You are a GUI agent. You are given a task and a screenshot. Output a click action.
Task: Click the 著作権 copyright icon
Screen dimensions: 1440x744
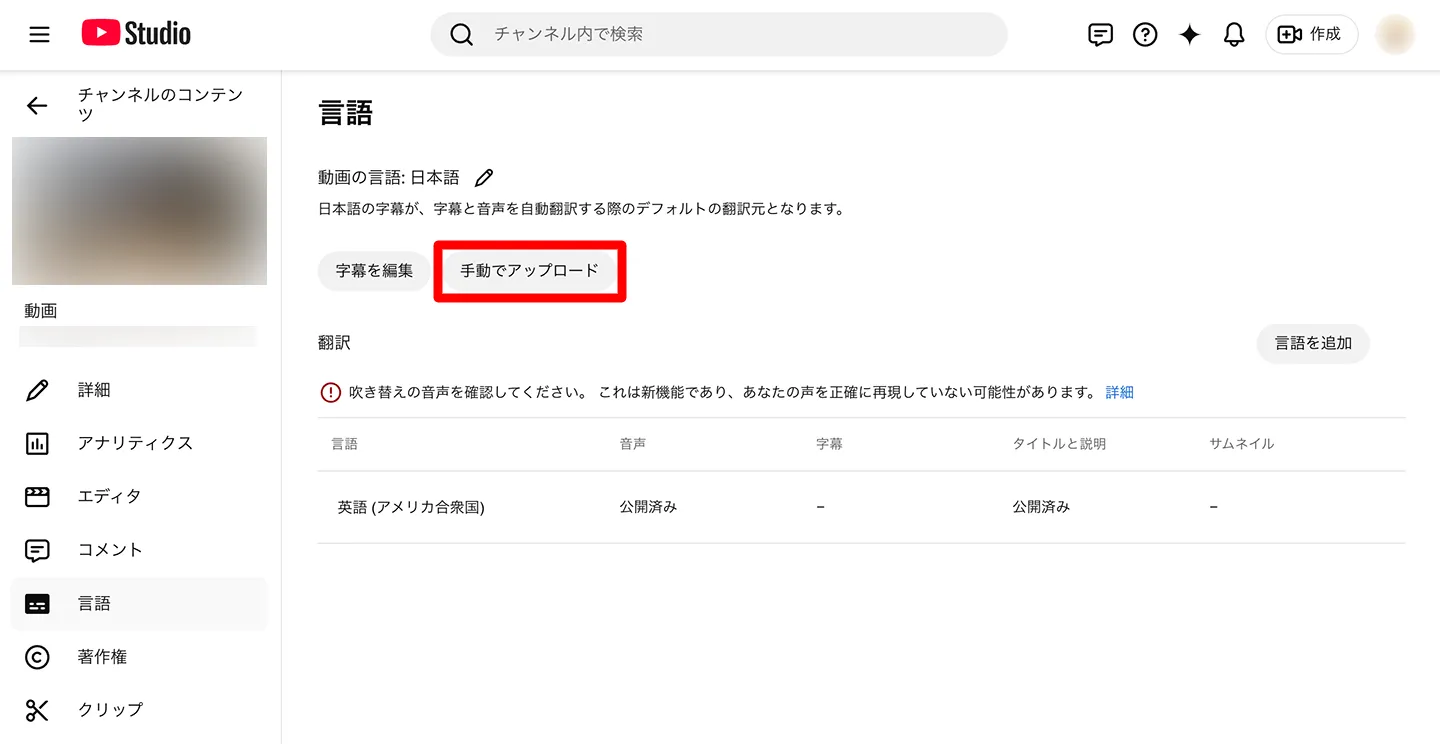[x=37, y=657]
